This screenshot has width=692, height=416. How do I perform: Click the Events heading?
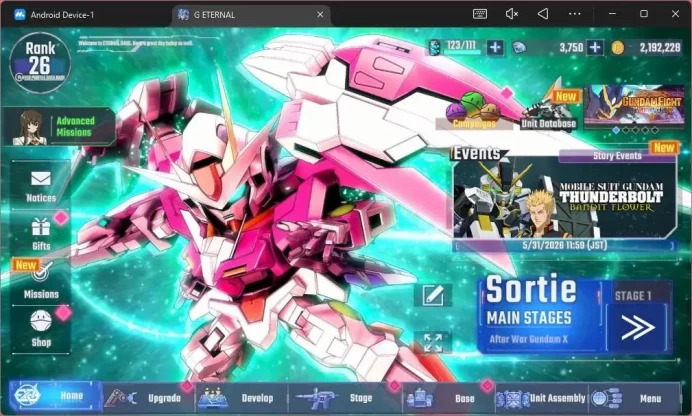click(477, 153)
